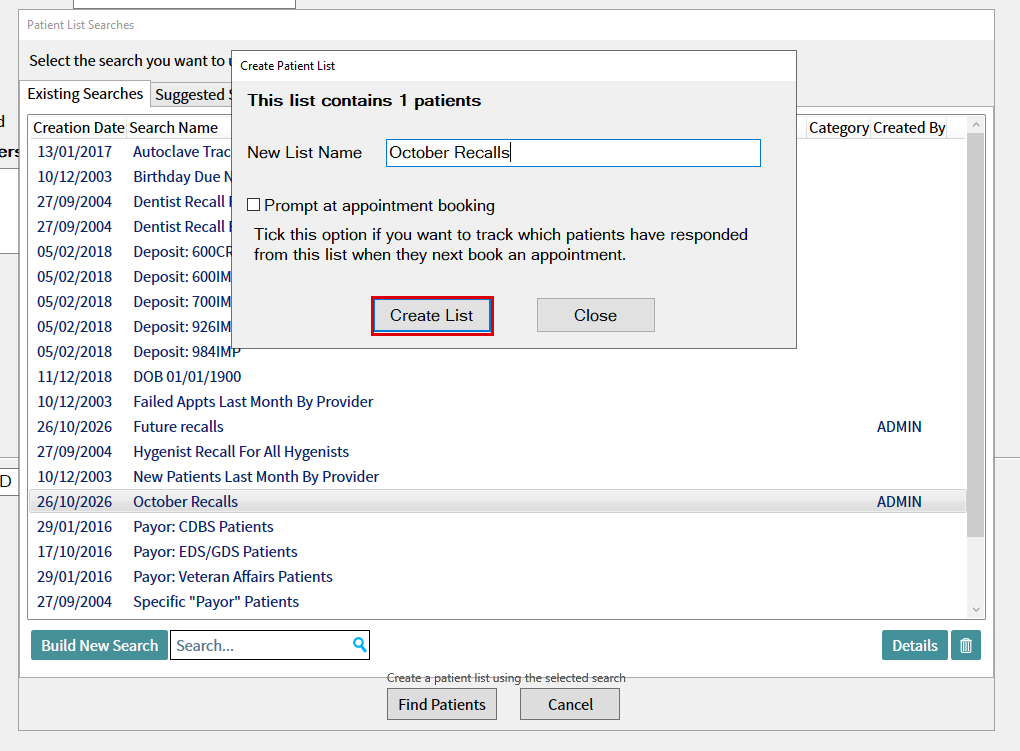This screenshot has height=751, width=1020.
Task: Select Payor: EDS/GDS Patients search
Action: tap(498, 552)
